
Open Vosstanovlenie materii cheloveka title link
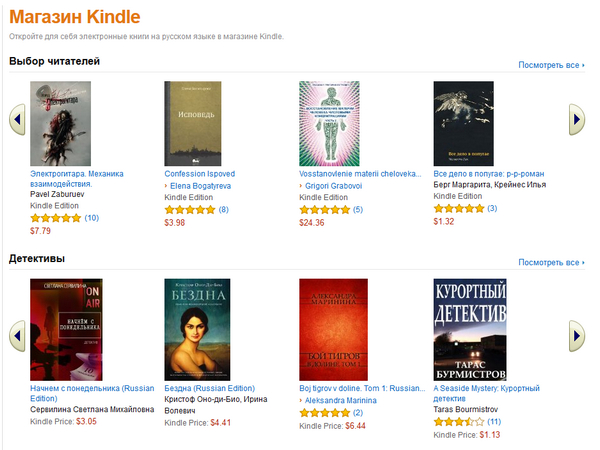click(360, 174)
